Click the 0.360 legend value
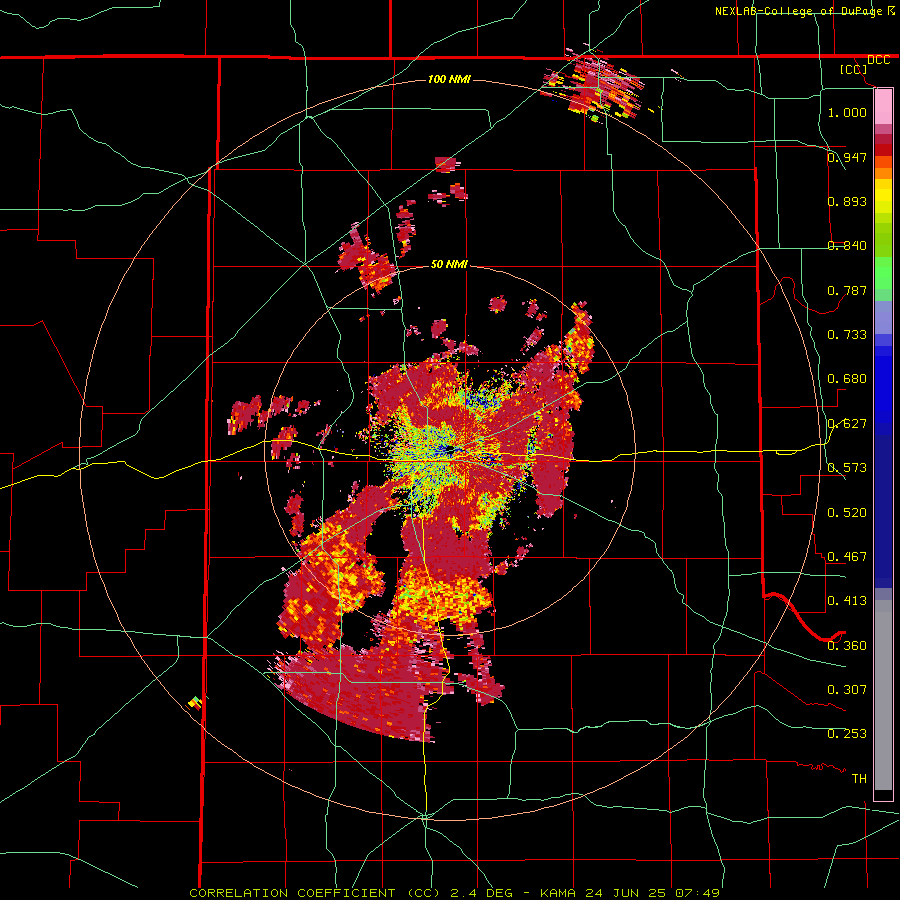The width and height of the screenshot is (900, 900). [x=847, y=645]
